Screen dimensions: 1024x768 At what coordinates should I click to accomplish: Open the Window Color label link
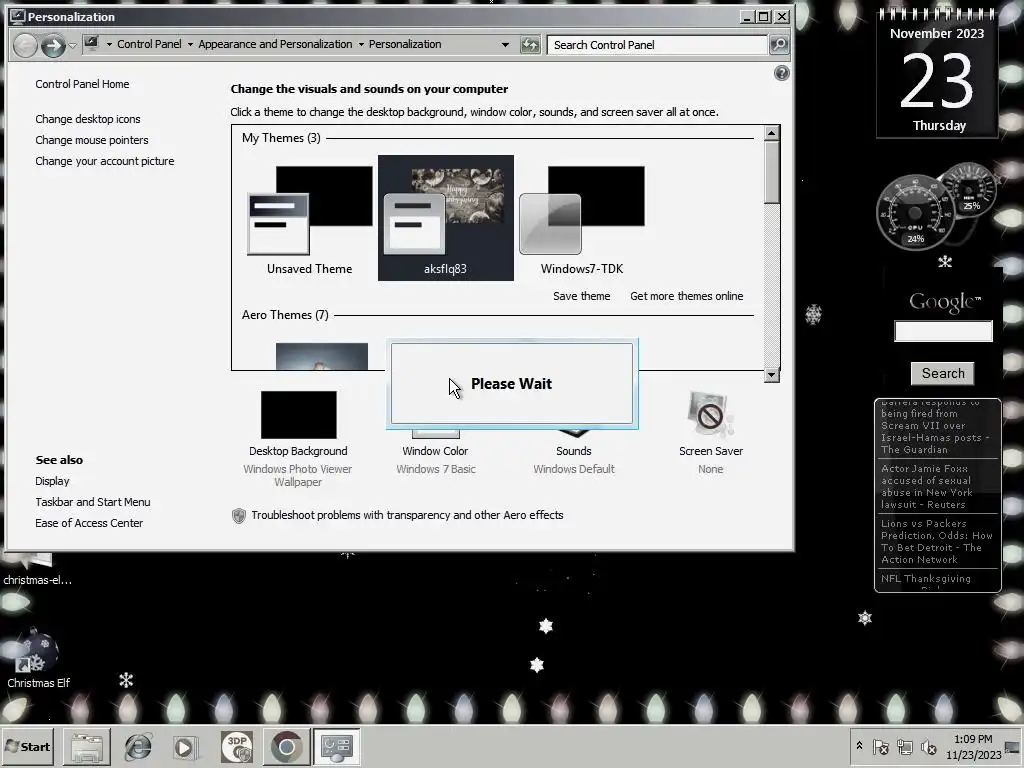click(x=435, y=451)
